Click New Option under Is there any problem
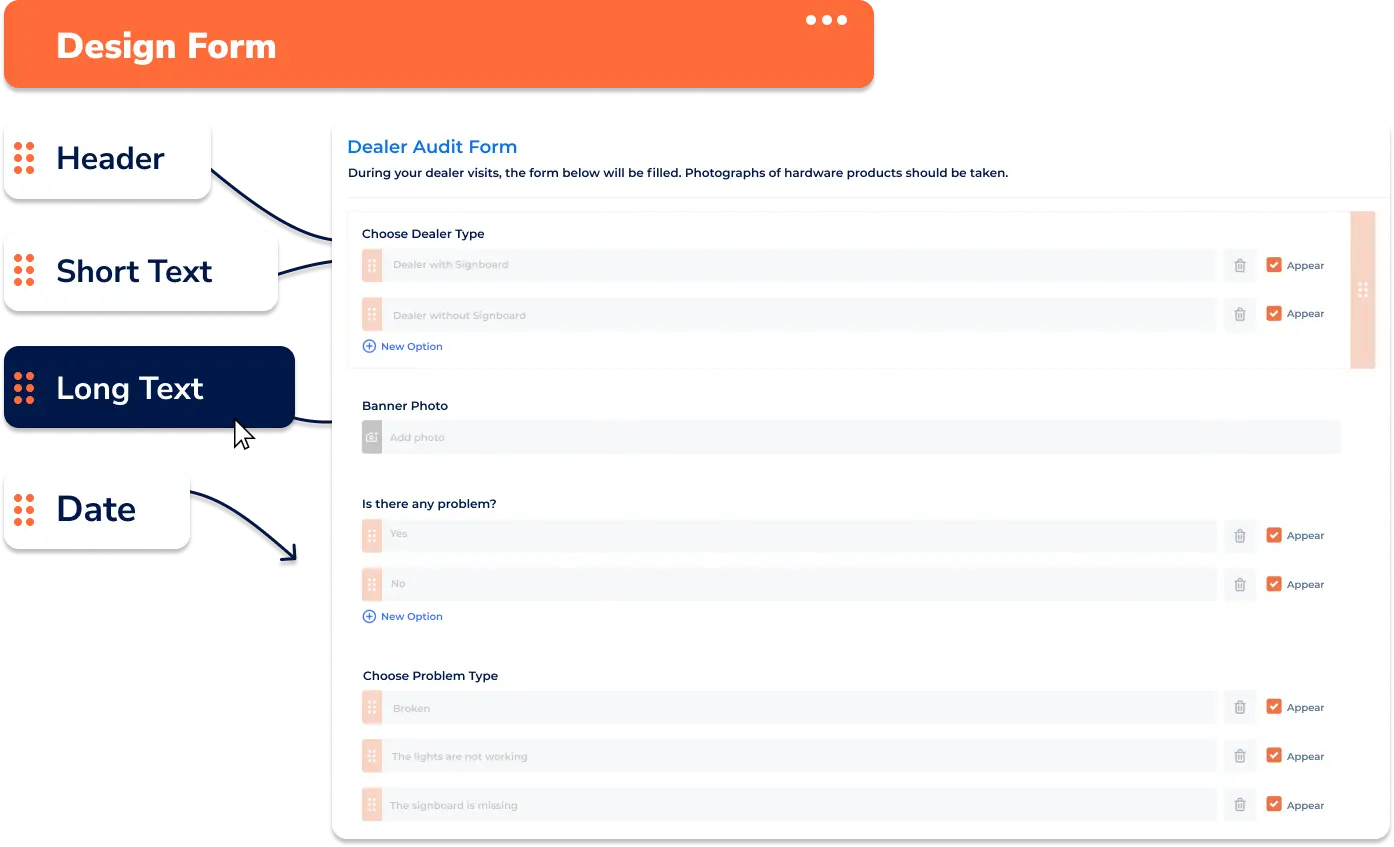The image size is (1394, 847). pos(403,617)
